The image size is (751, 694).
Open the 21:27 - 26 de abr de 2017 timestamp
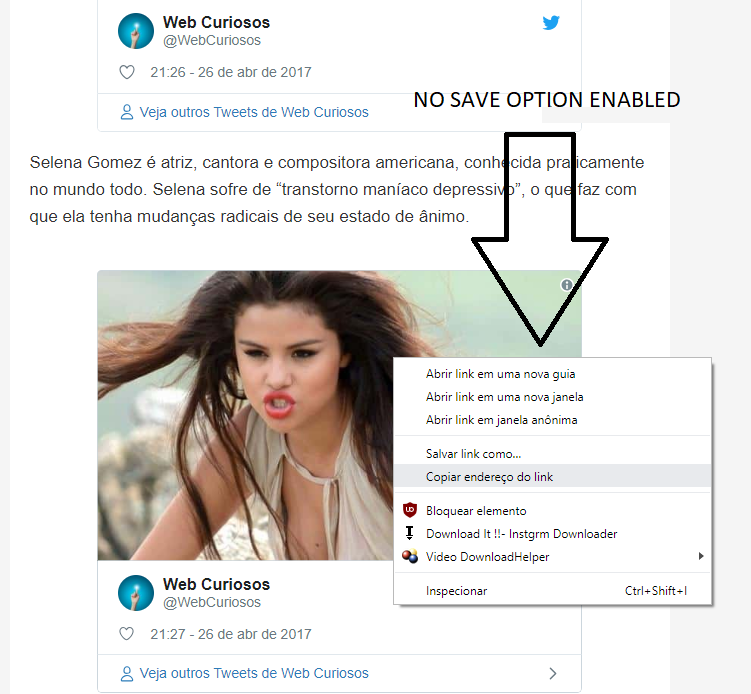pyautogui.click(x=231, y=634)
